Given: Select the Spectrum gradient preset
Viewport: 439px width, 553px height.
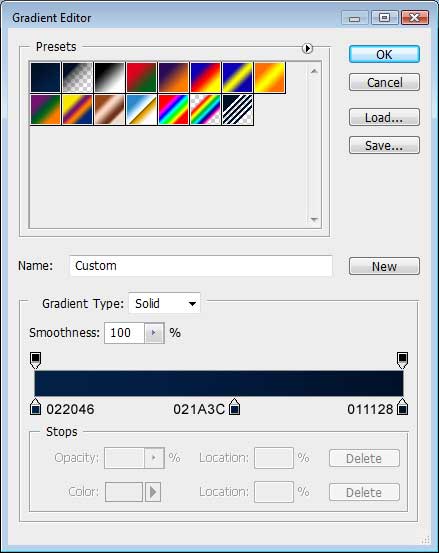Looking at the screenshot, I should tap(173, 109).
